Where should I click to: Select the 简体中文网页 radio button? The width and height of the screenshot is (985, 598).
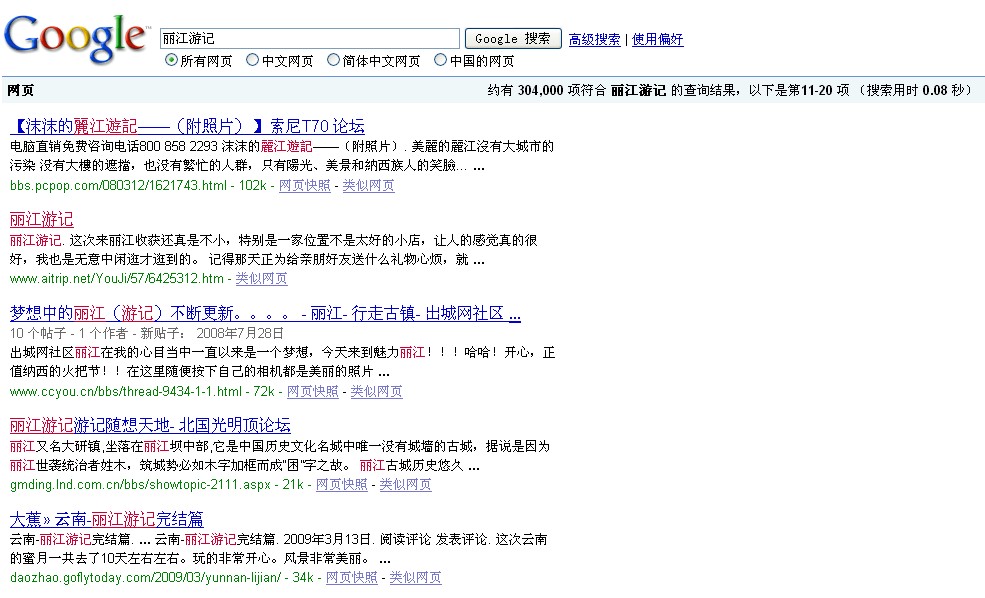334,60
